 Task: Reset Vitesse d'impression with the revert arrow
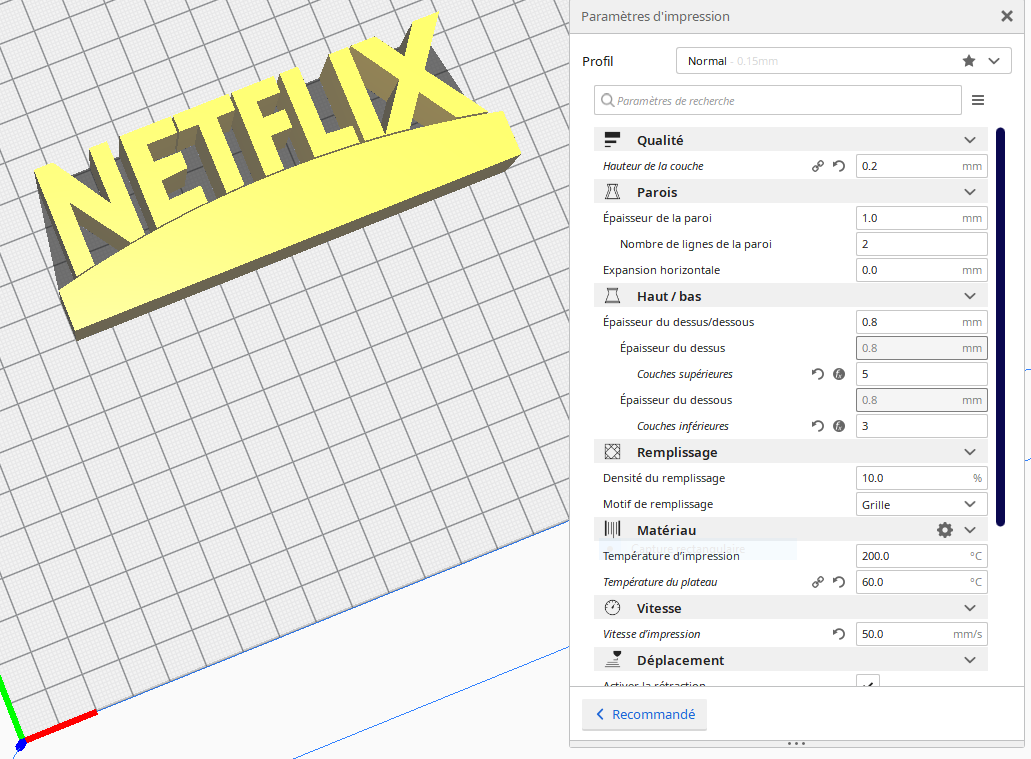point(839,633)
